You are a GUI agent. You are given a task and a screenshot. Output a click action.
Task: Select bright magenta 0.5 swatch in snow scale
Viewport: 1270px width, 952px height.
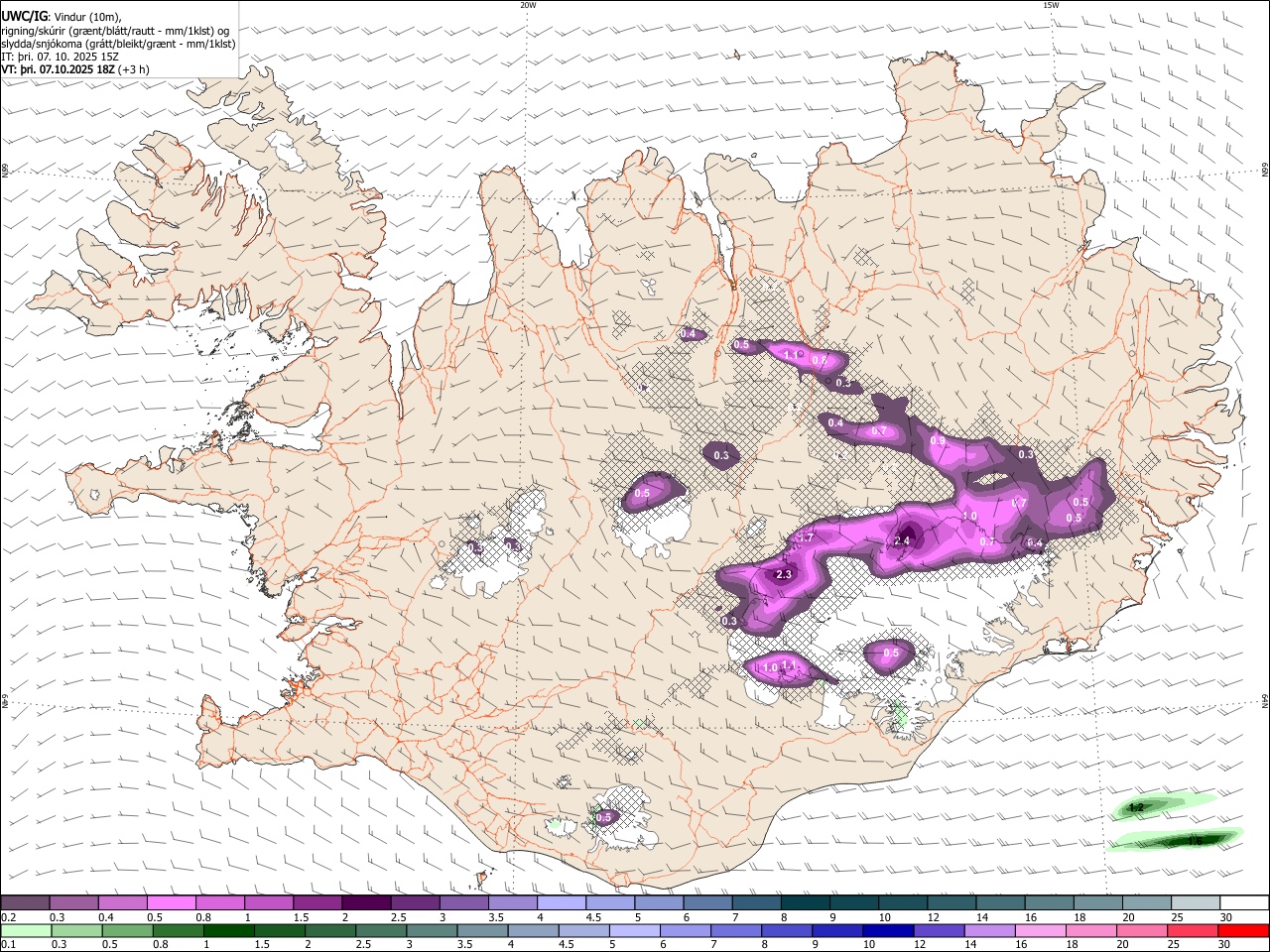171,902
